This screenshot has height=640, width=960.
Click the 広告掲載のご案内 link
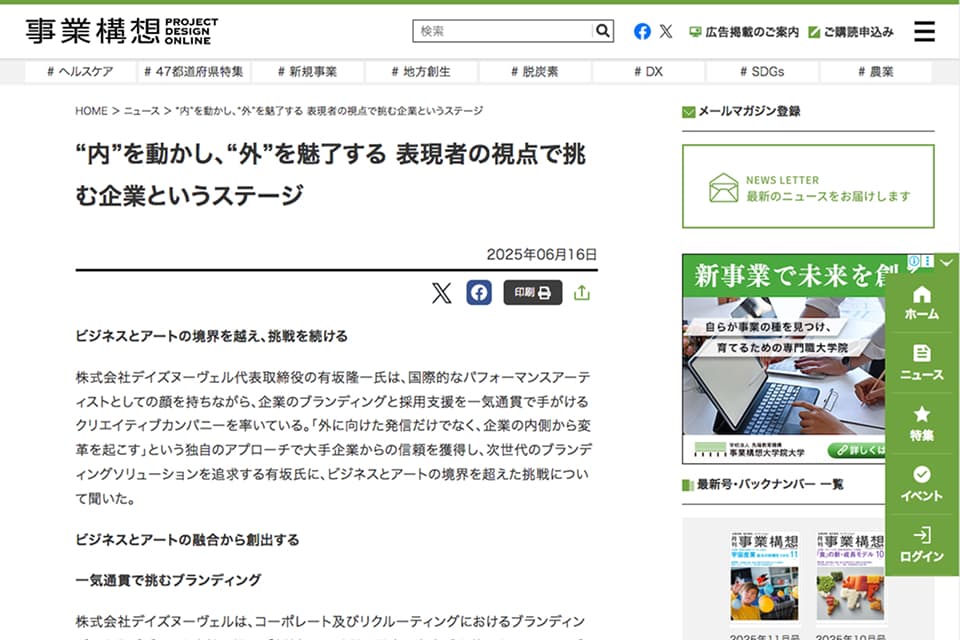click(744, 32)
